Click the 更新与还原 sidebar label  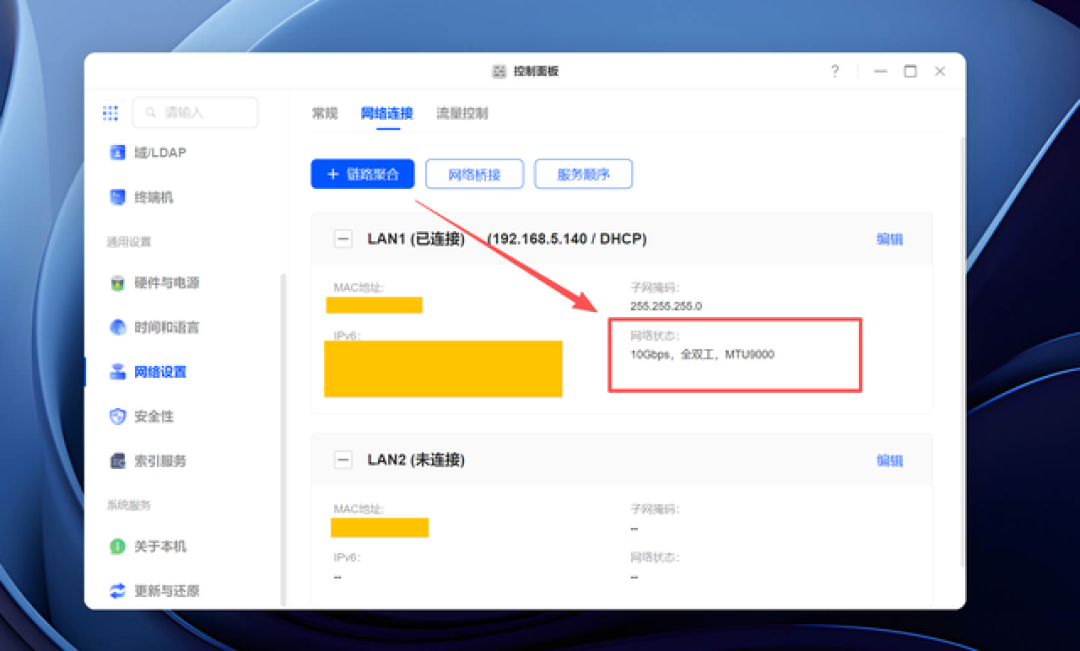(167, 590)
